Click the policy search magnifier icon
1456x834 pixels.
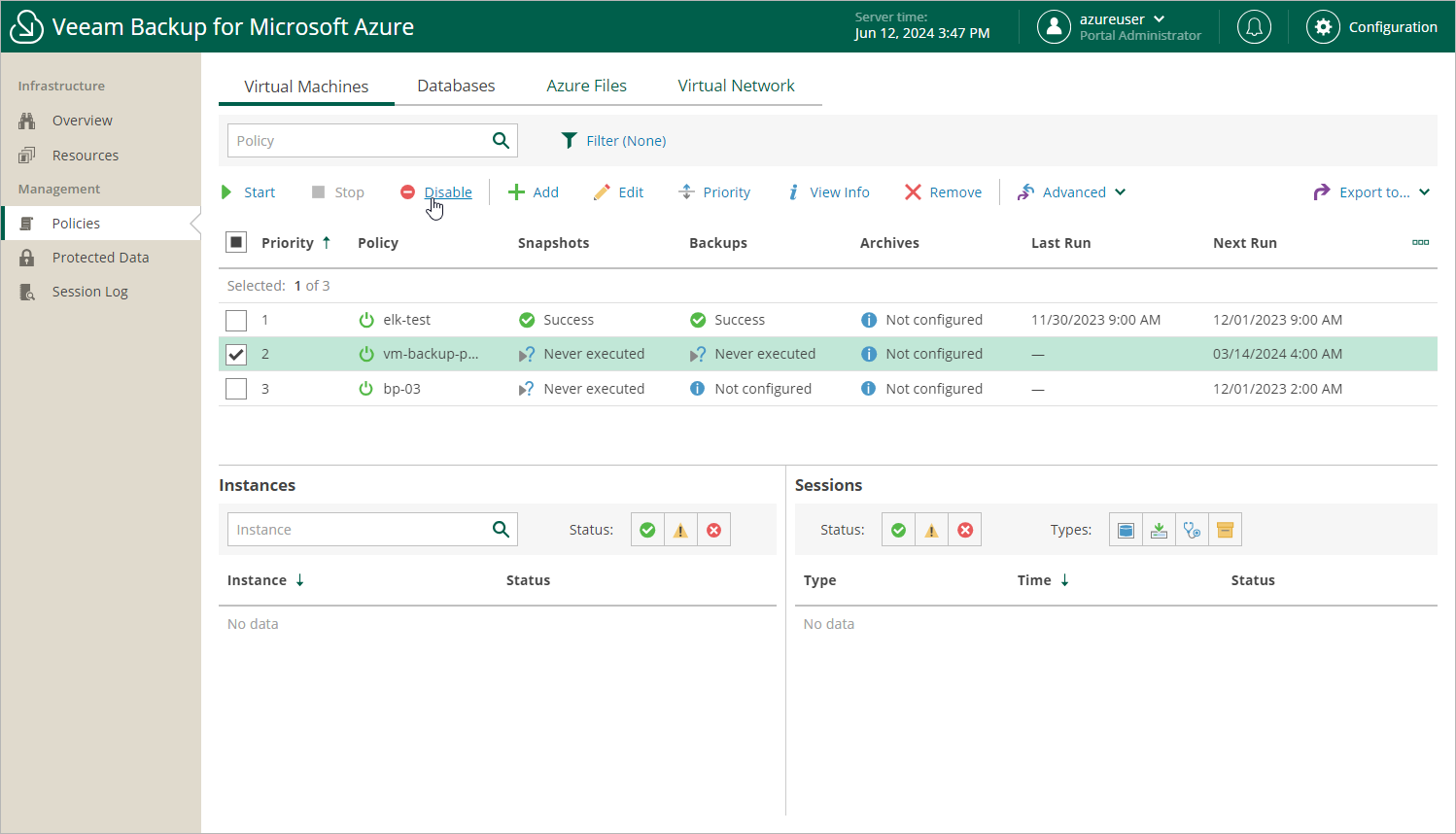tap(501, 141)
